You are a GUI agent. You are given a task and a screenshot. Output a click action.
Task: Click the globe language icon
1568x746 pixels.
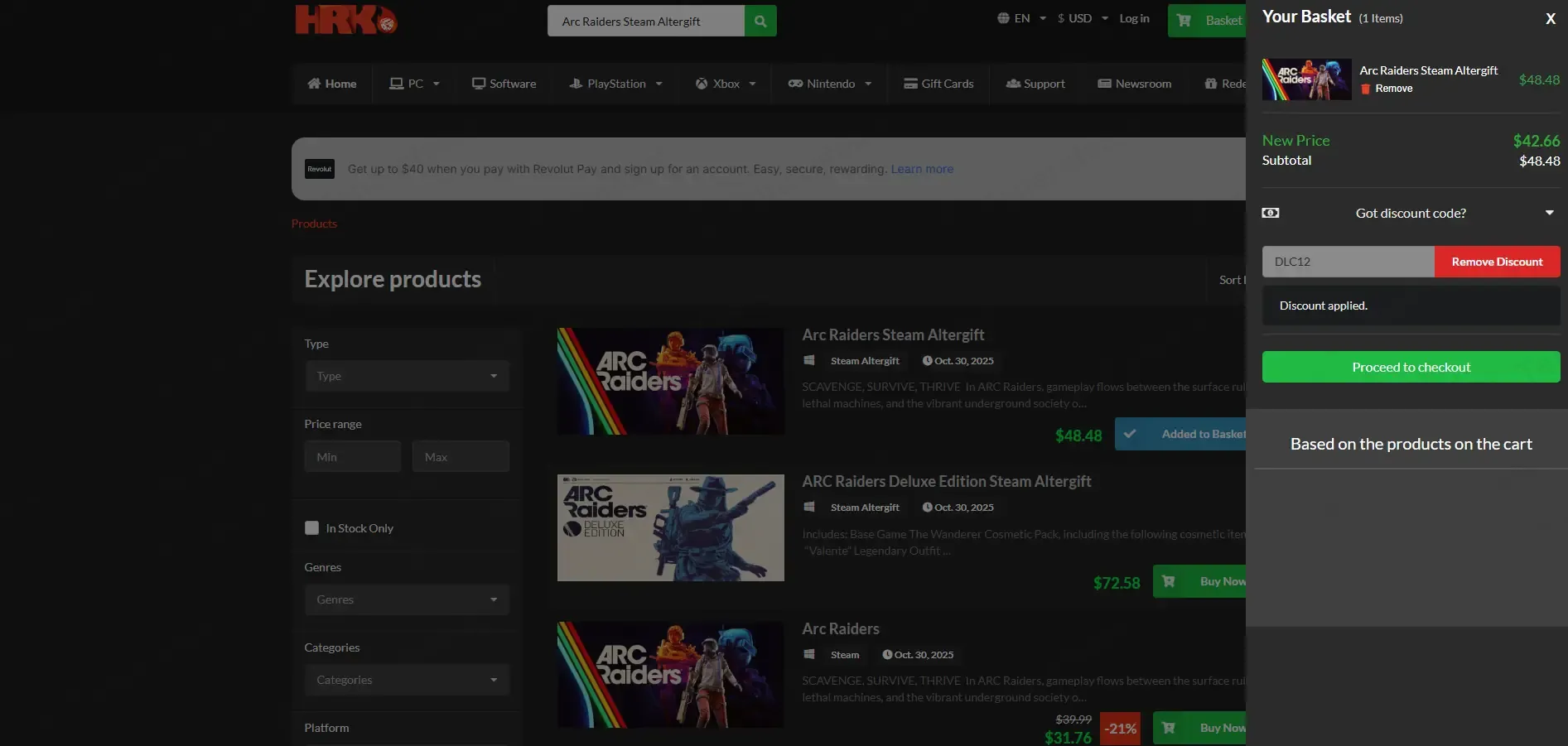(1003, 18)
